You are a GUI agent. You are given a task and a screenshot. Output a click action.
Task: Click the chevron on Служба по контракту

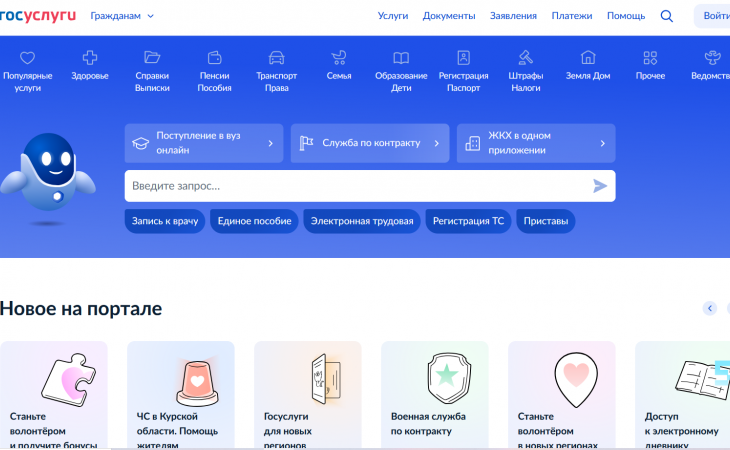437,143
